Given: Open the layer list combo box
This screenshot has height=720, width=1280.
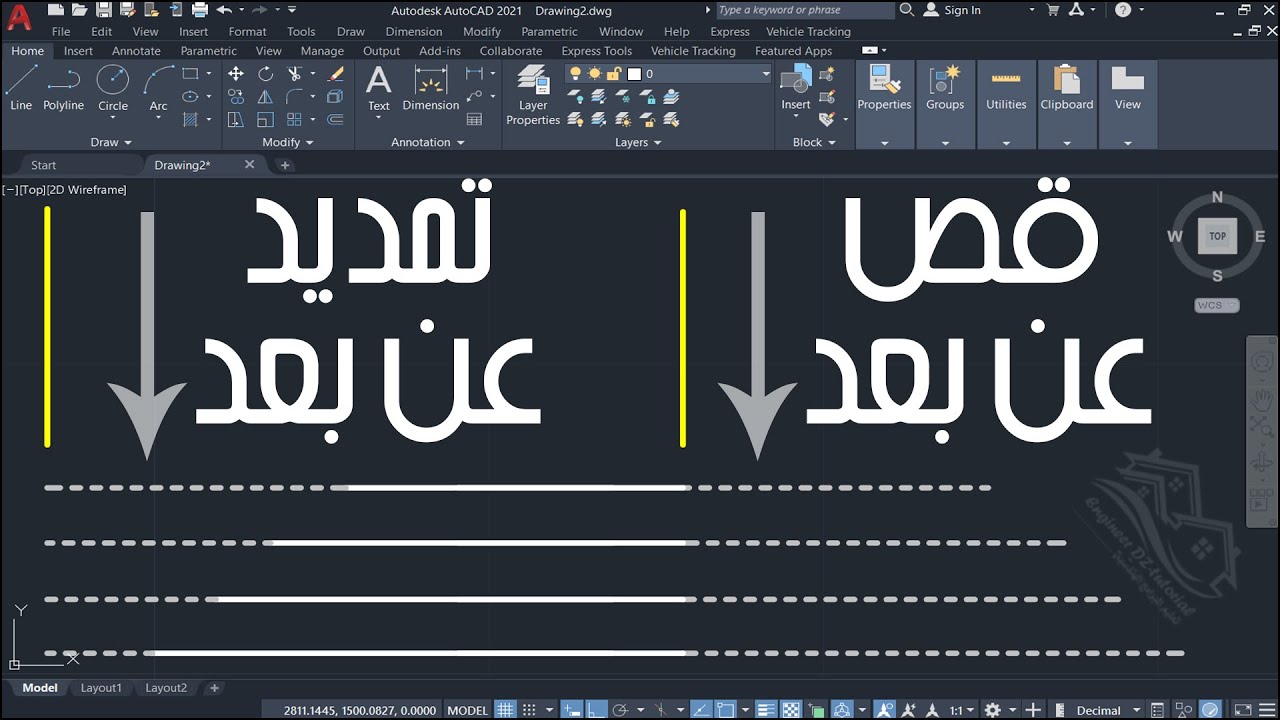Looking at the screenshot, I should pos(668,74).
